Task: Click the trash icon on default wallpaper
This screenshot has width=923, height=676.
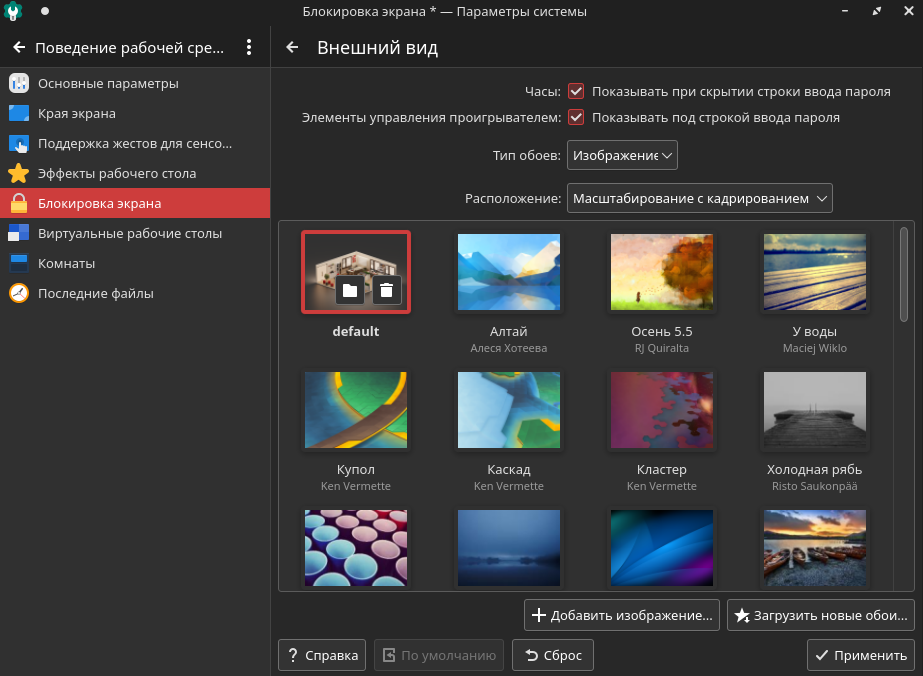Action: pos(387,290)
